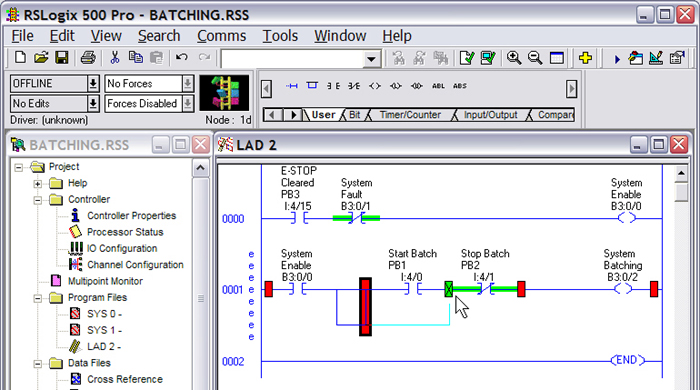The width and height of the screenshot is (700, 390).
Task: Open the toolbar search combo box dropdown
Action: [371, 59]
